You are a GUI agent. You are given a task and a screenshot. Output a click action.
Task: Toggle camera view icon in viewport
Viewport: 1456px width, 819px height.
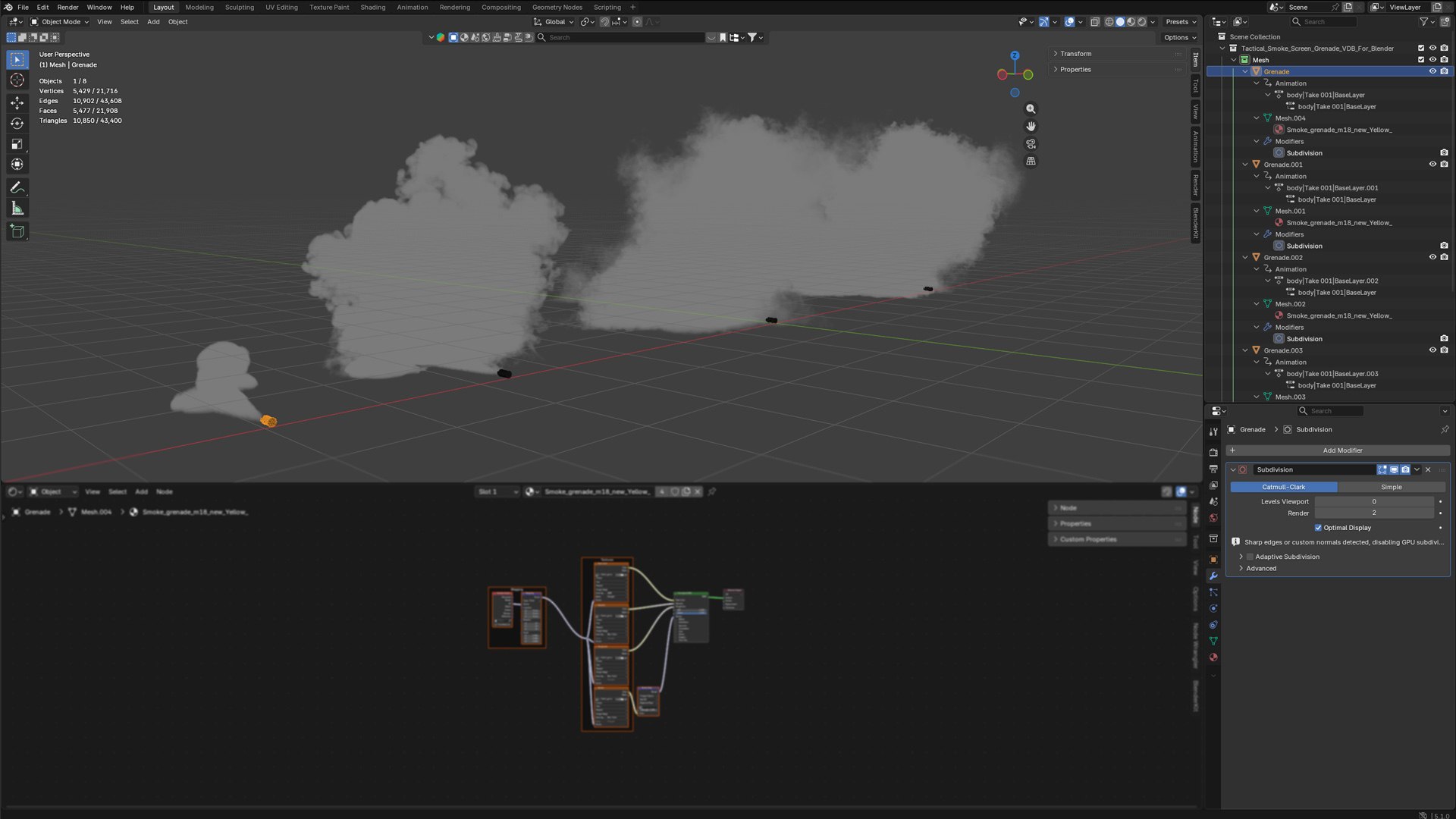point(1031,144)
